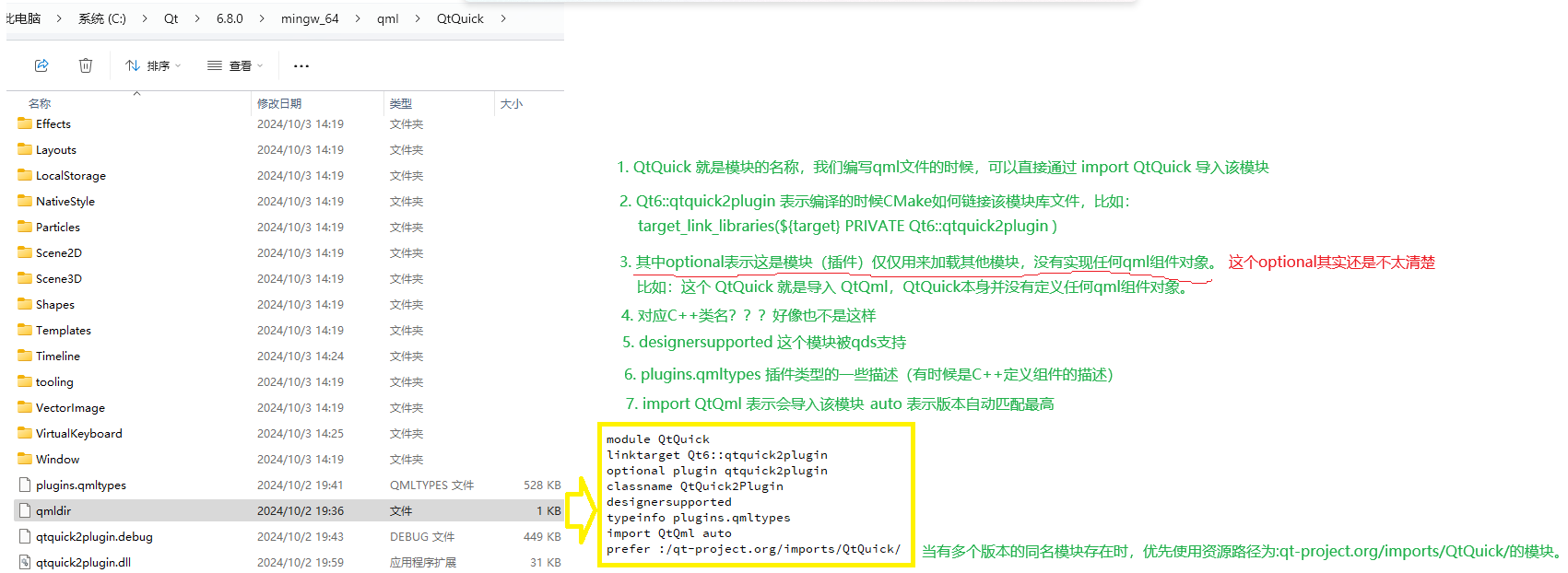Click the Scene3D folder icon
1568x573 pixels.
pos(25,278)
